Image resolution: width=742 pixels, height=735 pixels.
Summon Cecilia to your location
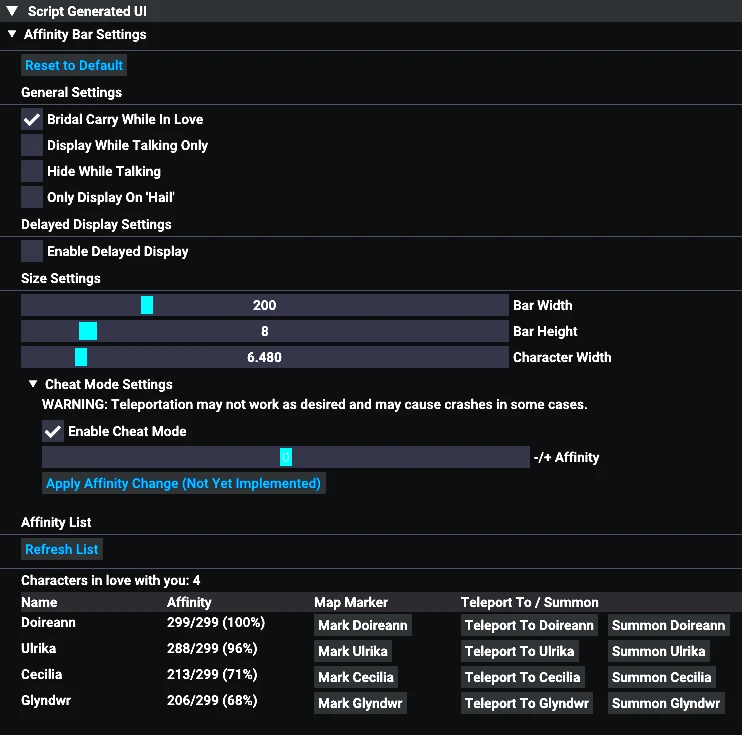click(661, 677)
